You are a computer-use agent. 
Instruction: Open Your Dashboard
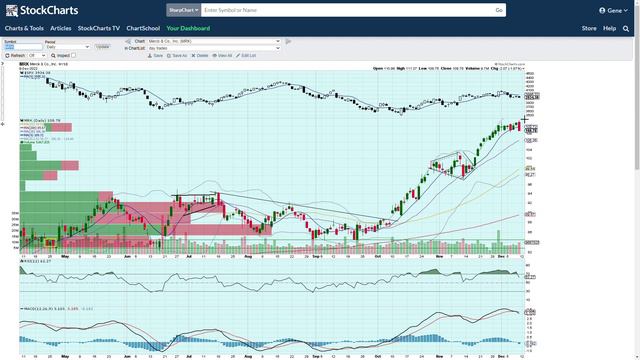point(188,29)
